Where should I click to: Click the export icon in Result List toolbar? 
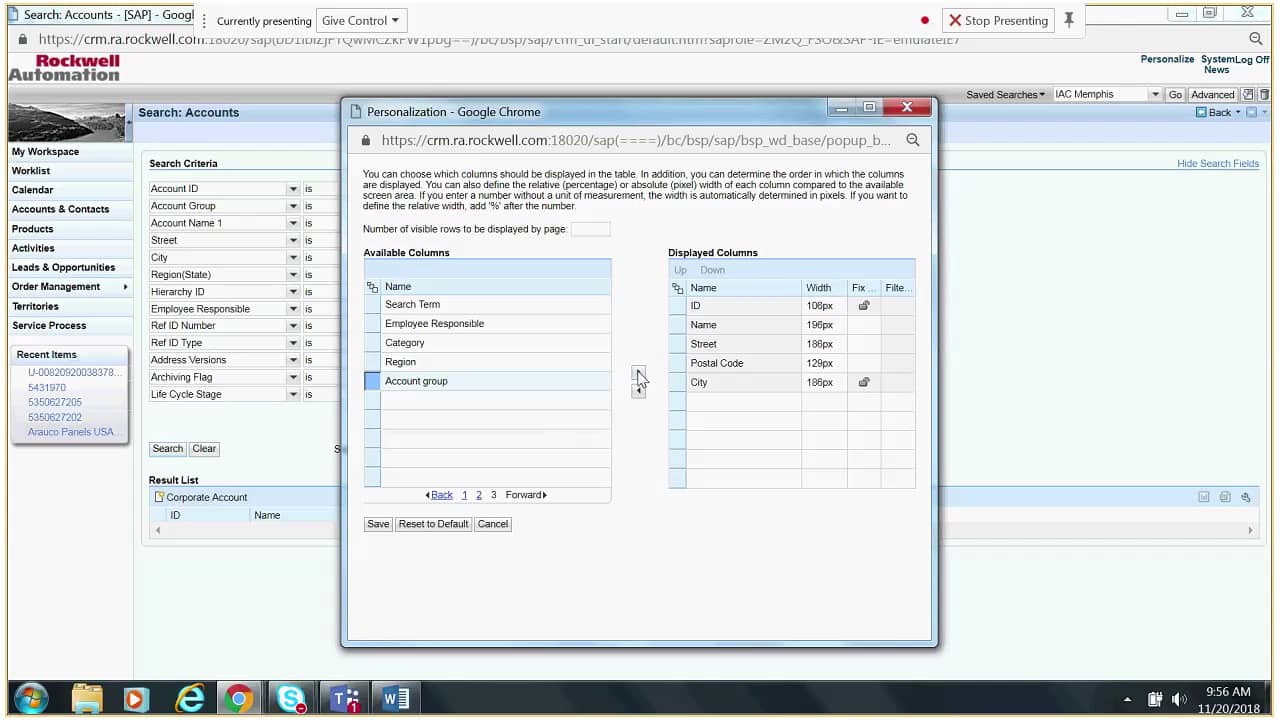(x=1204, y=497)
